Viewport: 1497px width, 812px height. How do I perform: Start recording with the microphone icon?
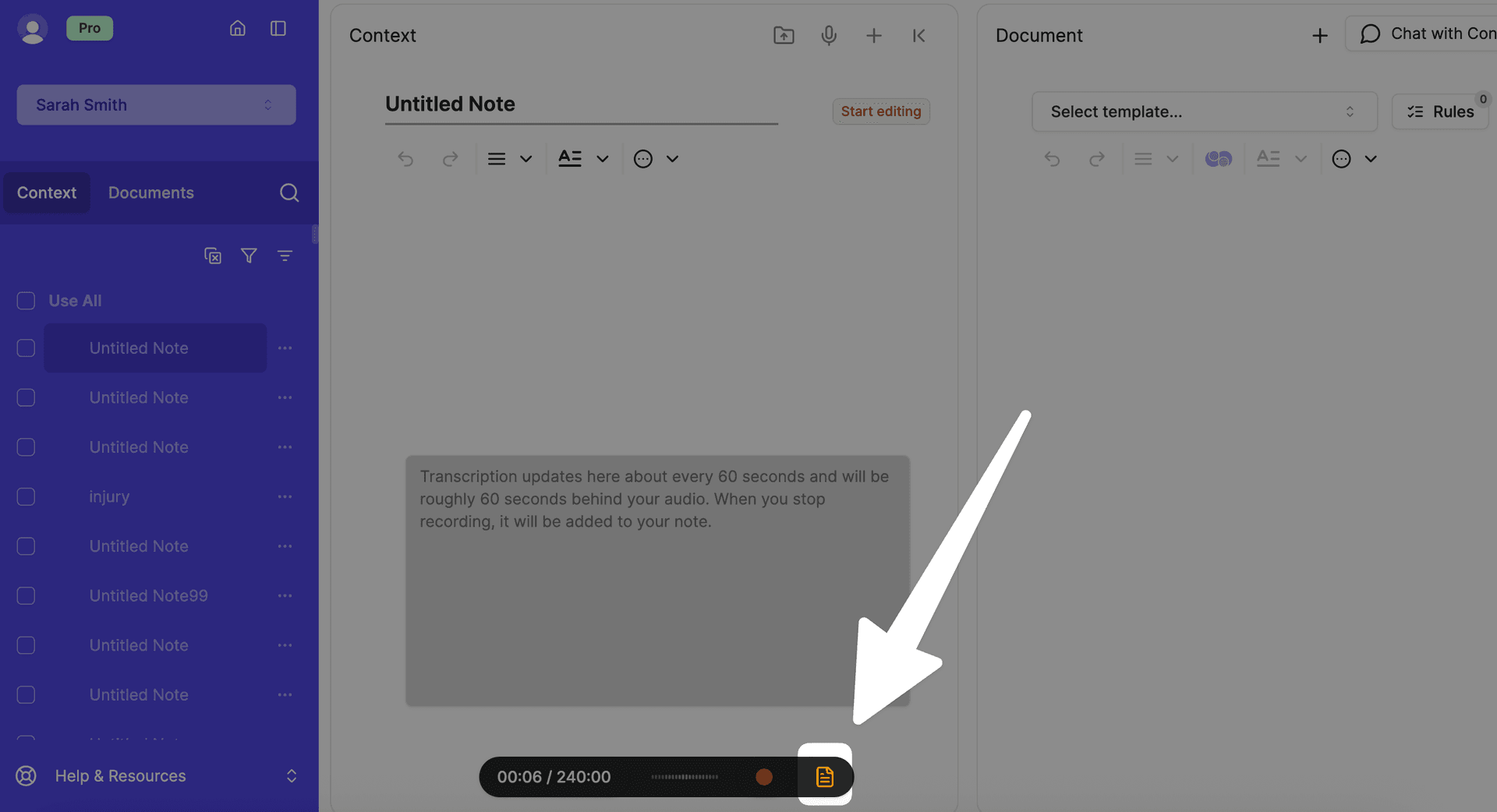coord(829,35)
